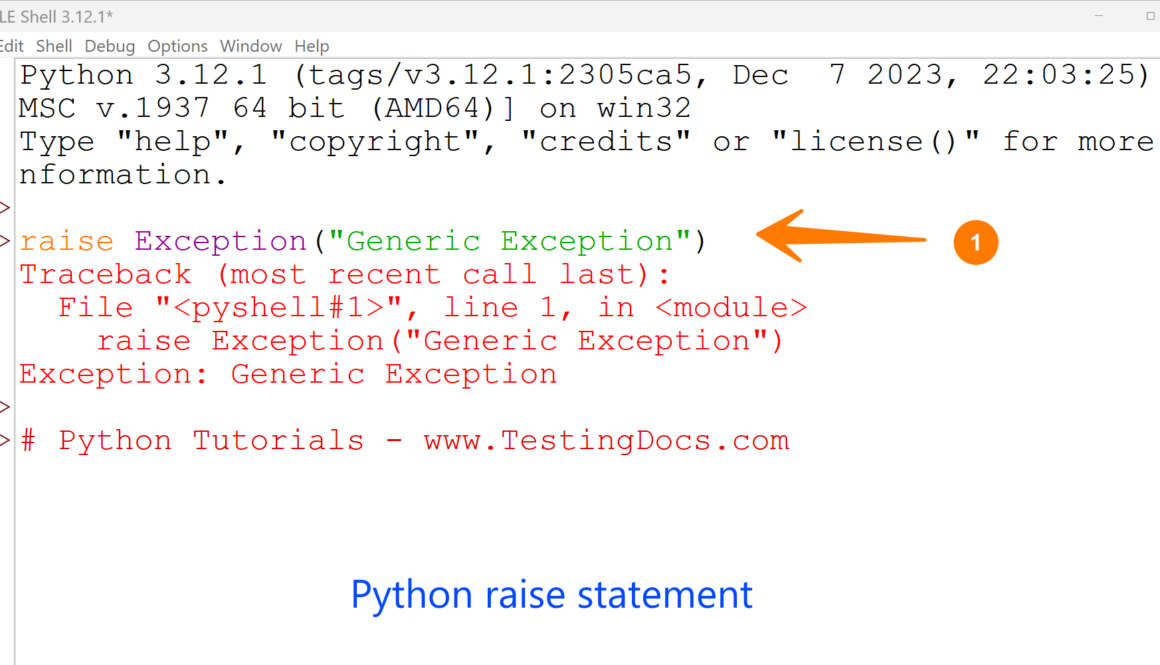Open the Shell menu
Viewport: 1160px width, 665px height.
tap(54, 46)
